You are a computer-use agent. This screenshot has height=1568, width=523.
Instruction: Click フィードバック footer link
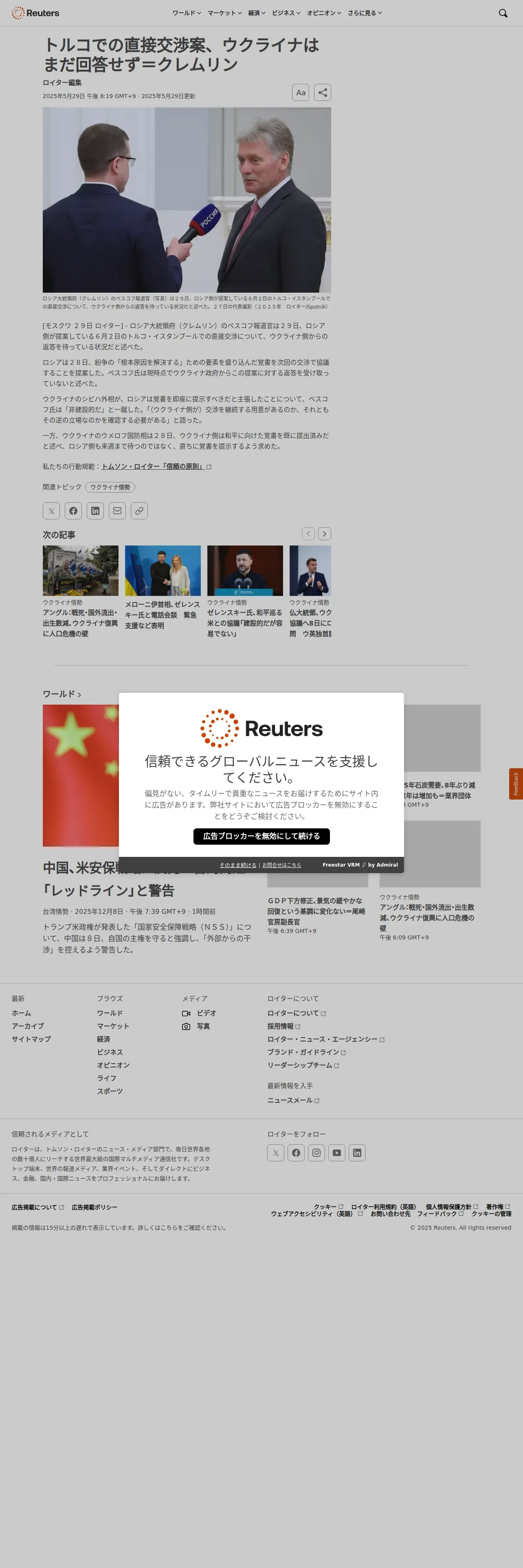(440, 1214)
